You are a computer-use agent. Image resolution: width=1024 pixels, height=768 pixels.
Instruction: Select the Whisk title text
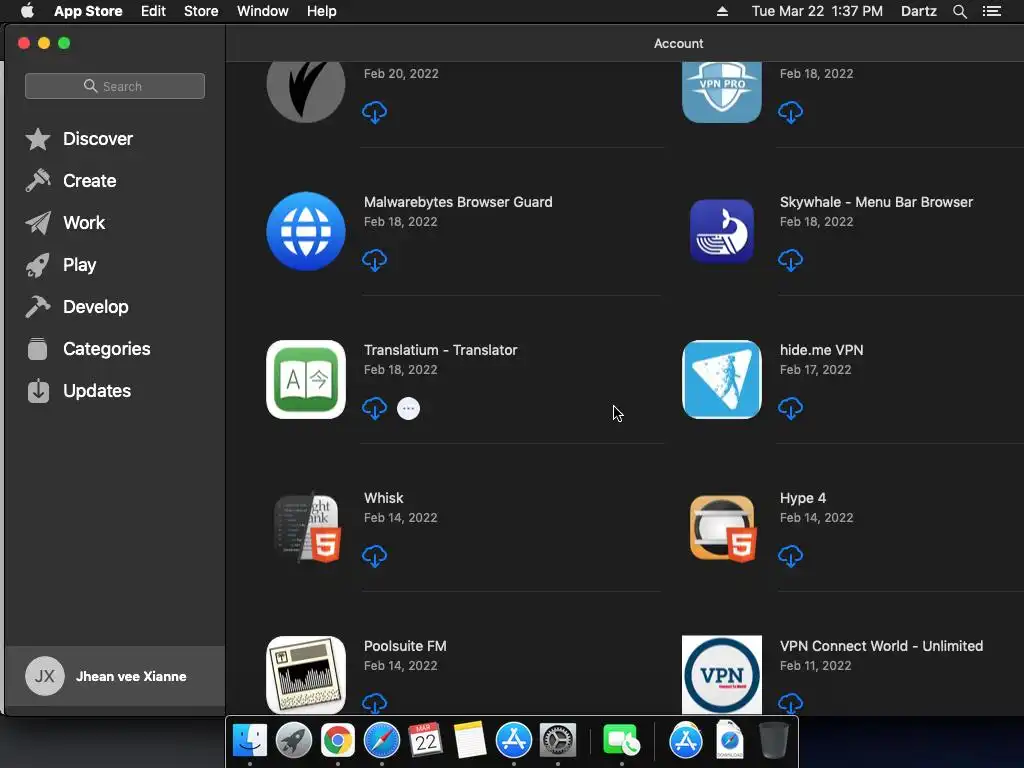383,498
